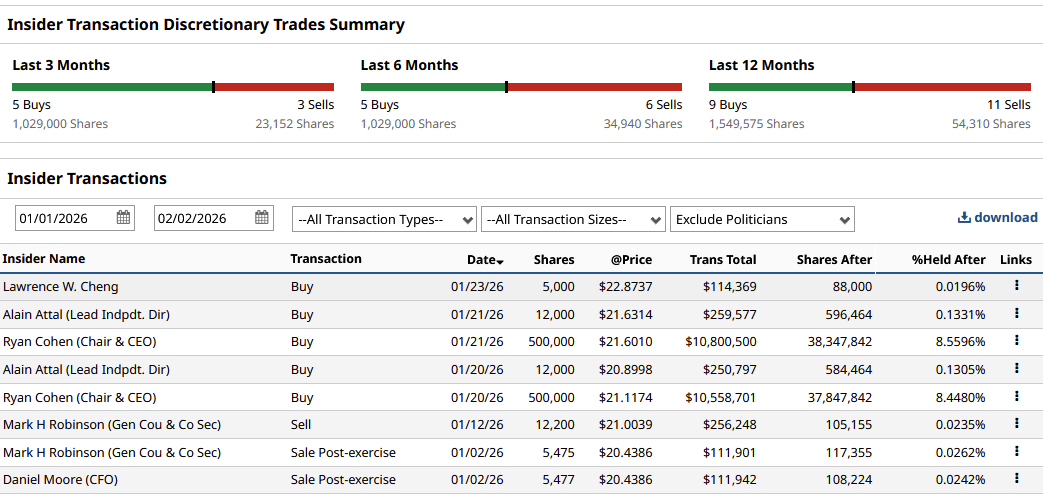
Task: Click Ryan Cohen name in 01/20/26 row
Action: (x=79, y=397)
